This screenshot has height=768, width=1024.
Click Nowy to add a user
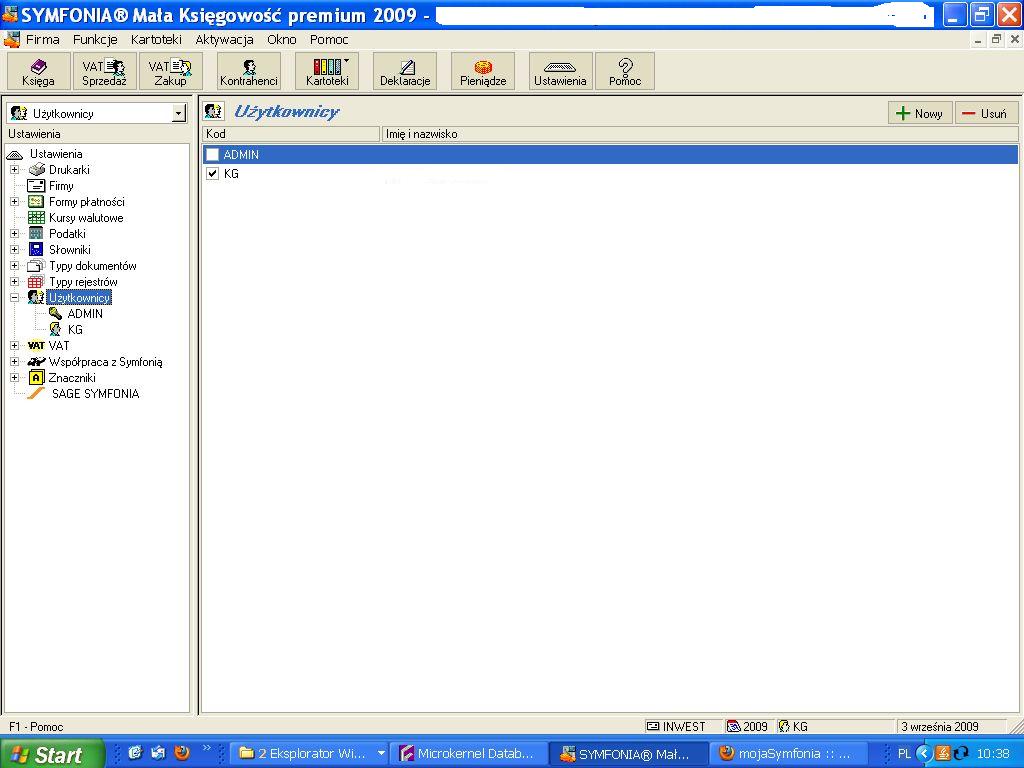coord(920,114)
